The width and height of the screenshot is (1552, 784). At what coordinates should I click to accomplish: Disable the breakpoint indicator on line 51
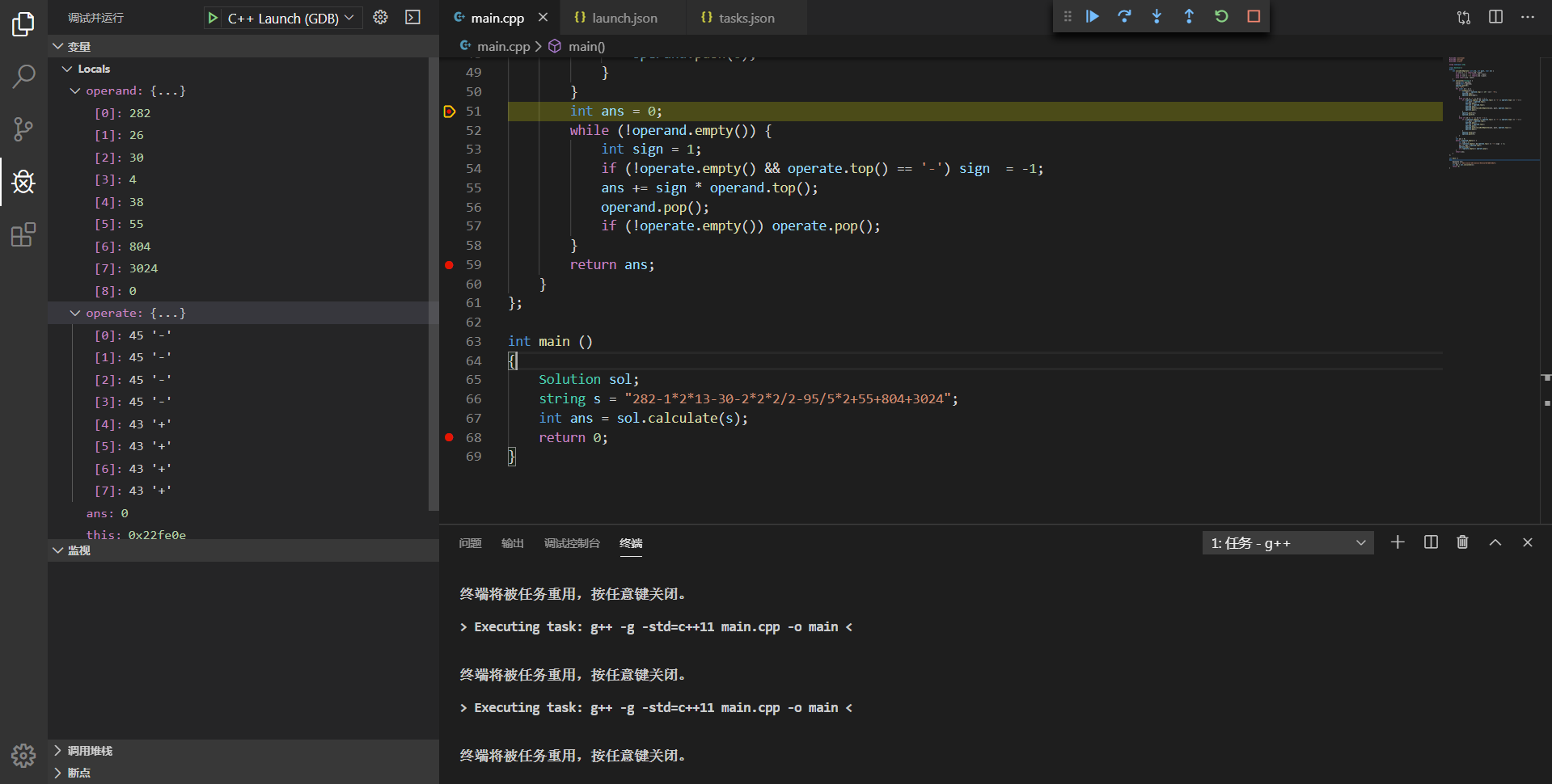click(x=450, y=112)
